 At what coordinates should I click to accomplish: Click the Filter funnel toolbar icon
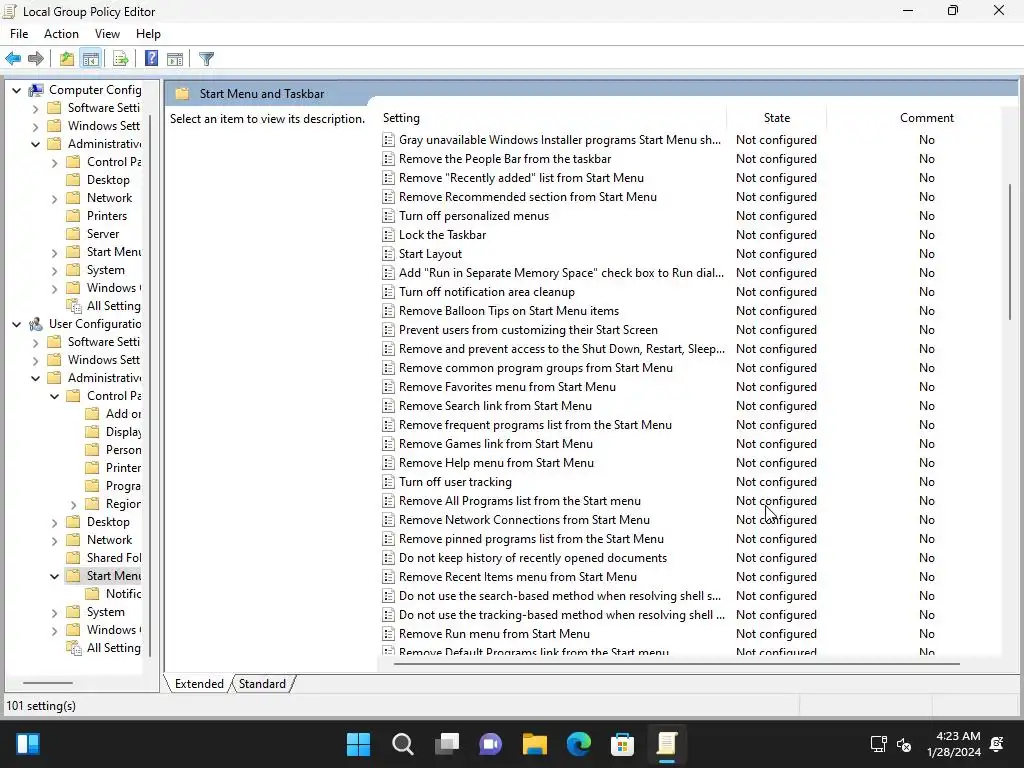(206, 59)
